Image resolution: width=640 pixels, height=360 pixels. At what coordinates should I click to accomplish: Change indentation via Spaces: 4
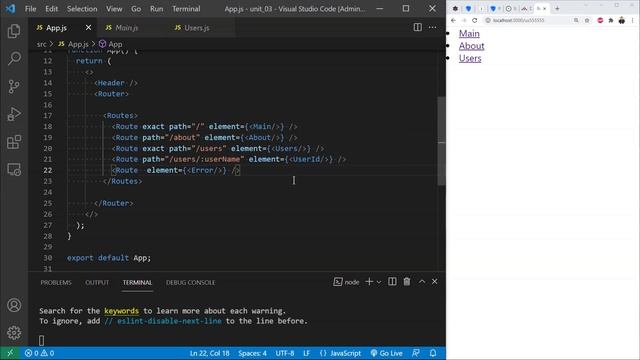coord(252,353)
